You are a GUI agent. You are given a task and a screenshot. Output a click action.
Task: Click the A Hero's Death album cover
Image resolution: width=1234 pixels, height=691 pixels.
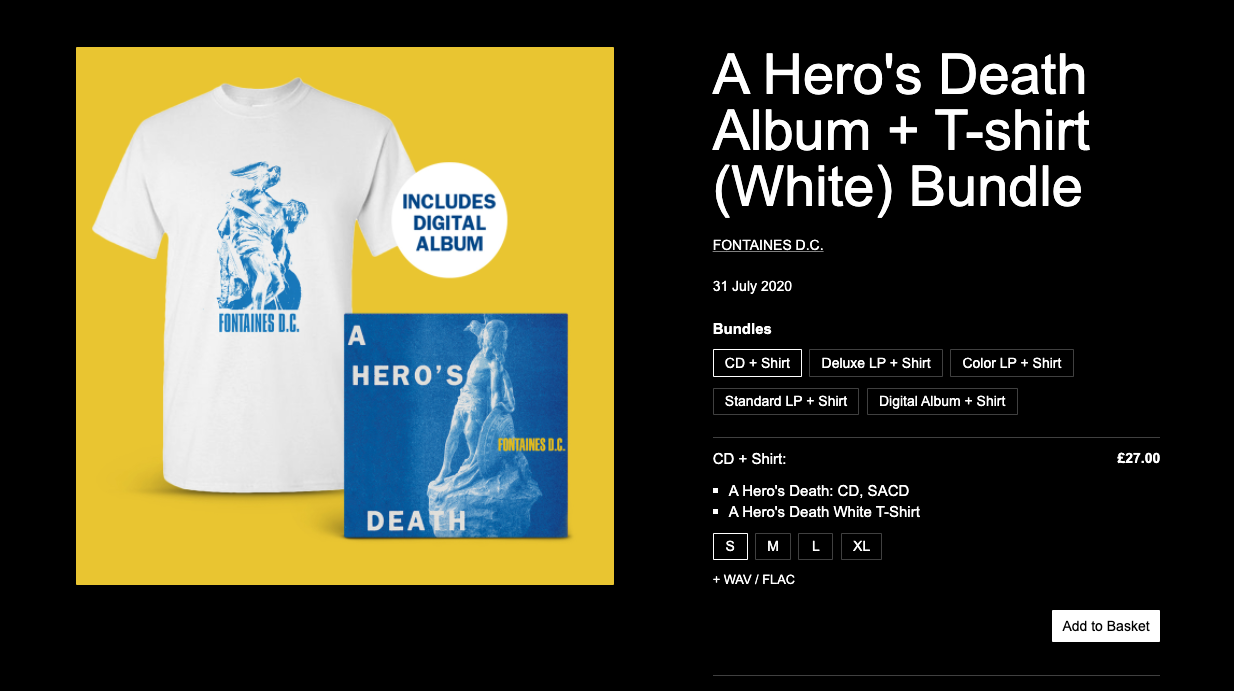pos(456,426)
